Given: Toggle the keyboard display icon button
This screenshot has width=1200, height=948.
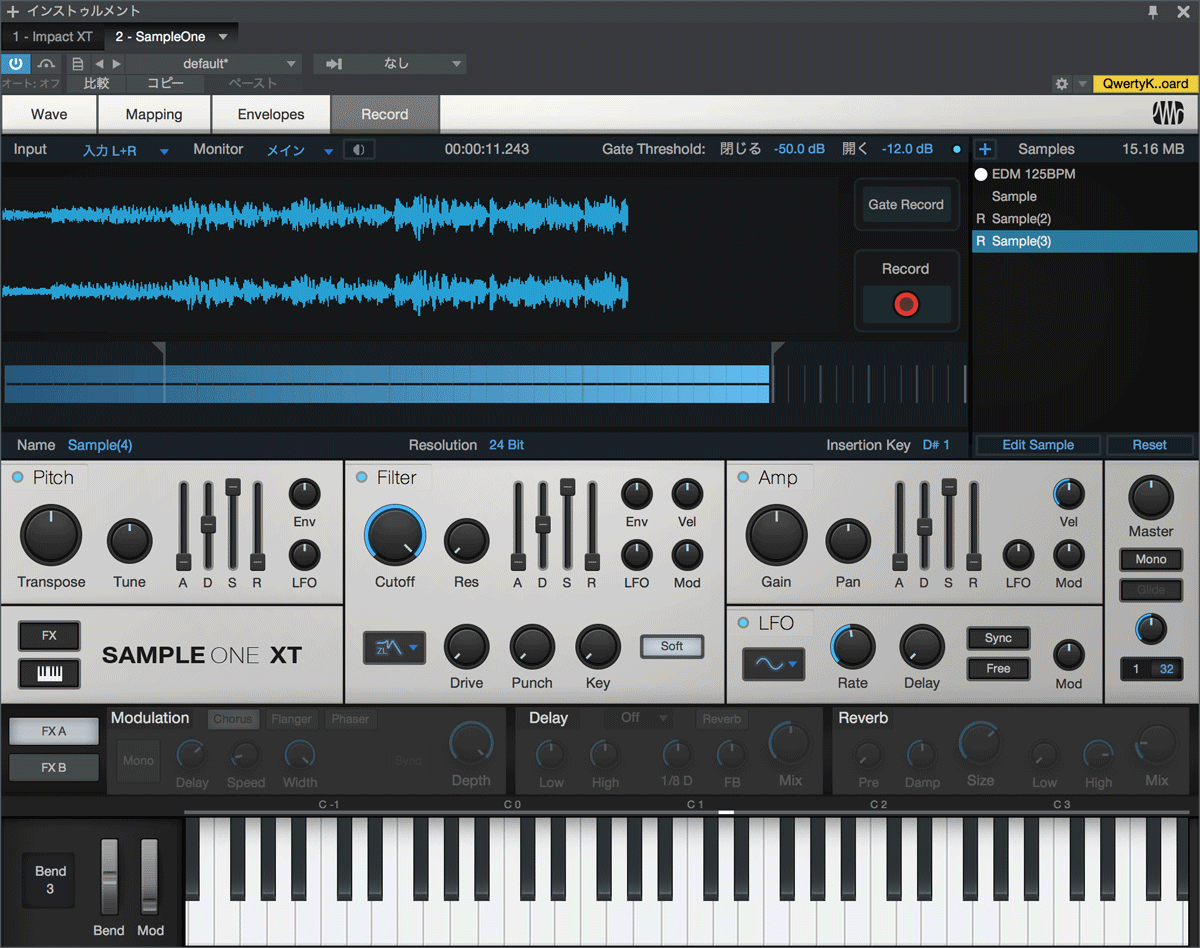Looking at the screenshot, I should (x=49, y=674).
